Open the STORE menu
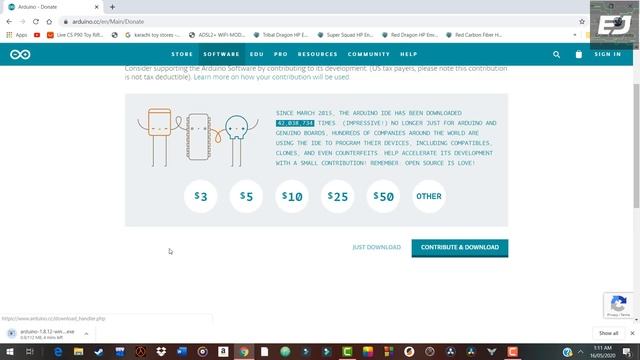The height and width of the screenshot is (360, 640). 182,54
